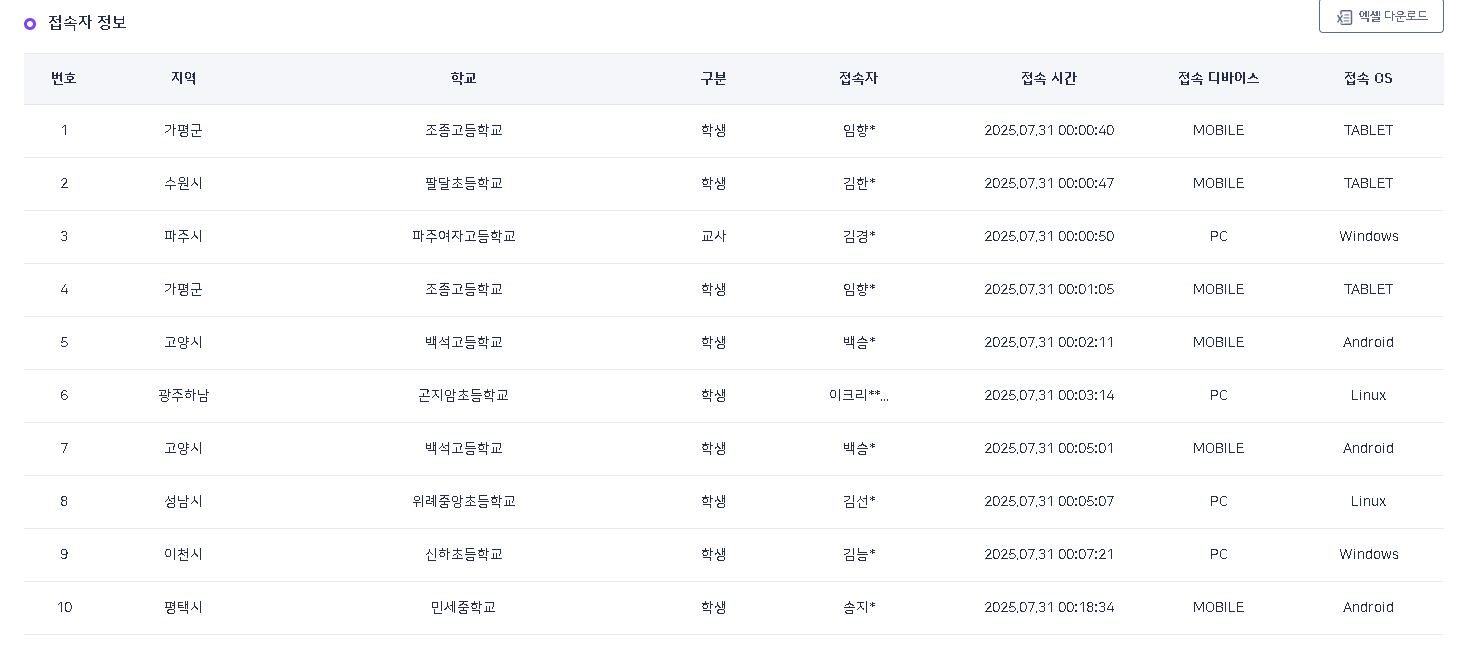Viewport: 1482px width, 647px height.
Task: Click the purple circle bullet beside 접속자 정보
Action: pyautogui.click(x=30, y=23)
